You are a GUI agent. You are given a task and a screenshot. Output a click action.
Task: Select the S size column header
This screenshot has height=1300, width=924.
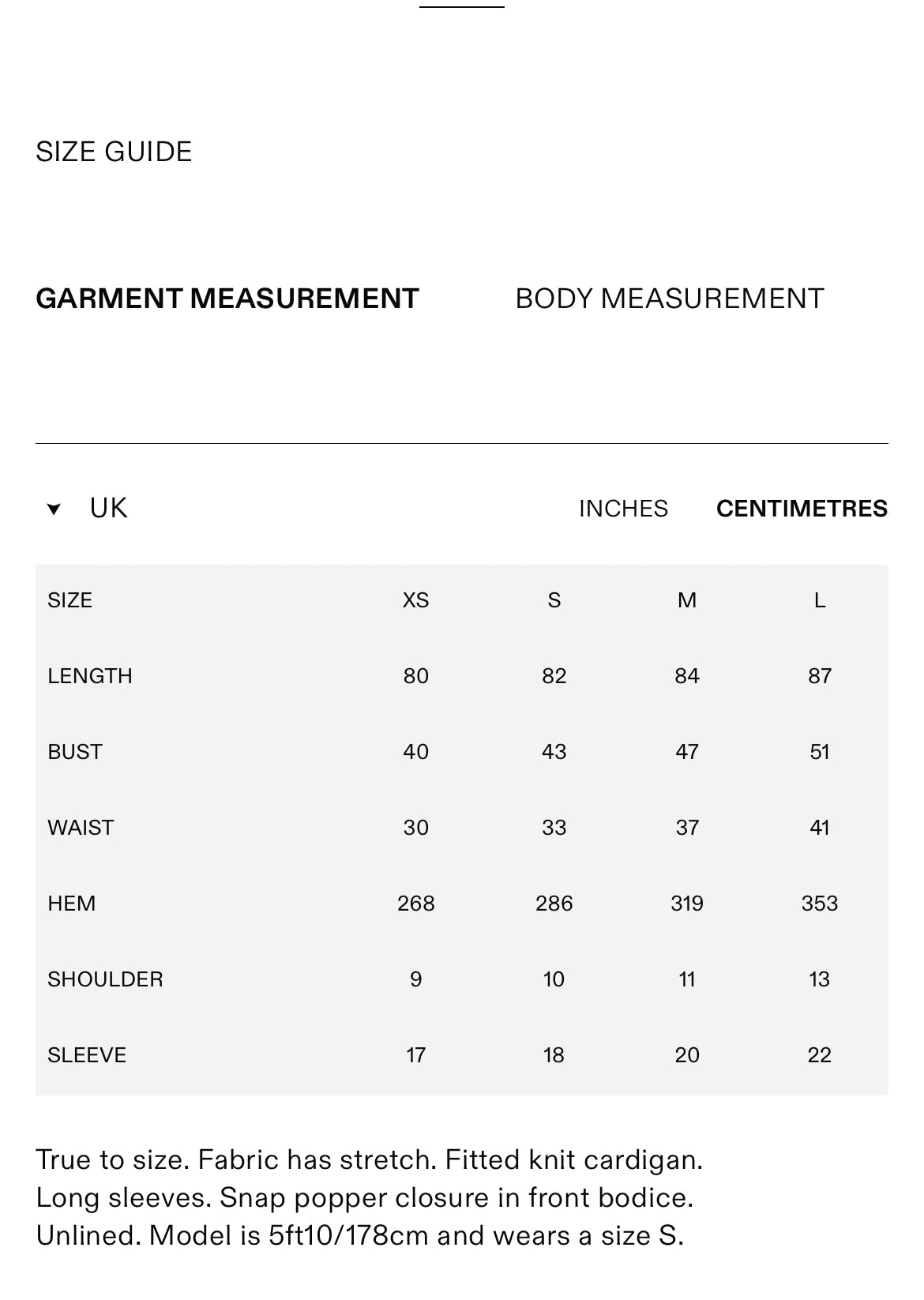(554, 600)
